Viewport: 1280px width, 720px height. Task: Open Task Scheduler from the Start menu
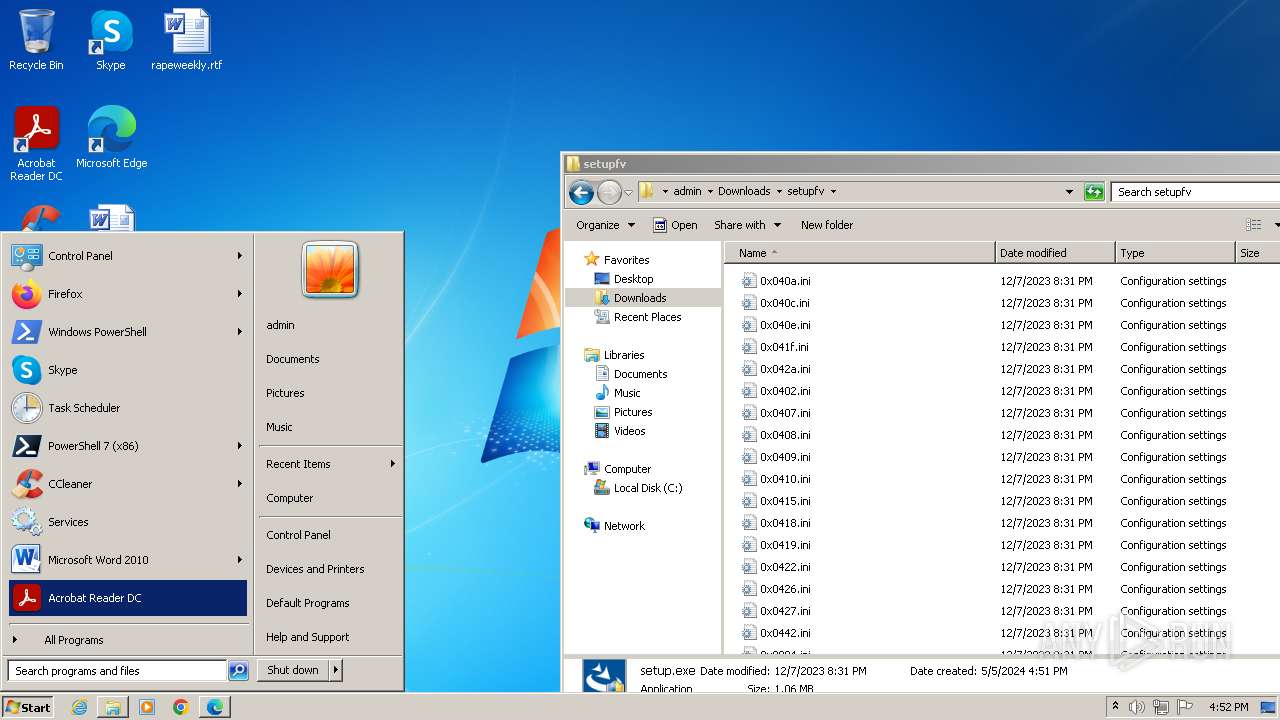(x=127, y=408)
